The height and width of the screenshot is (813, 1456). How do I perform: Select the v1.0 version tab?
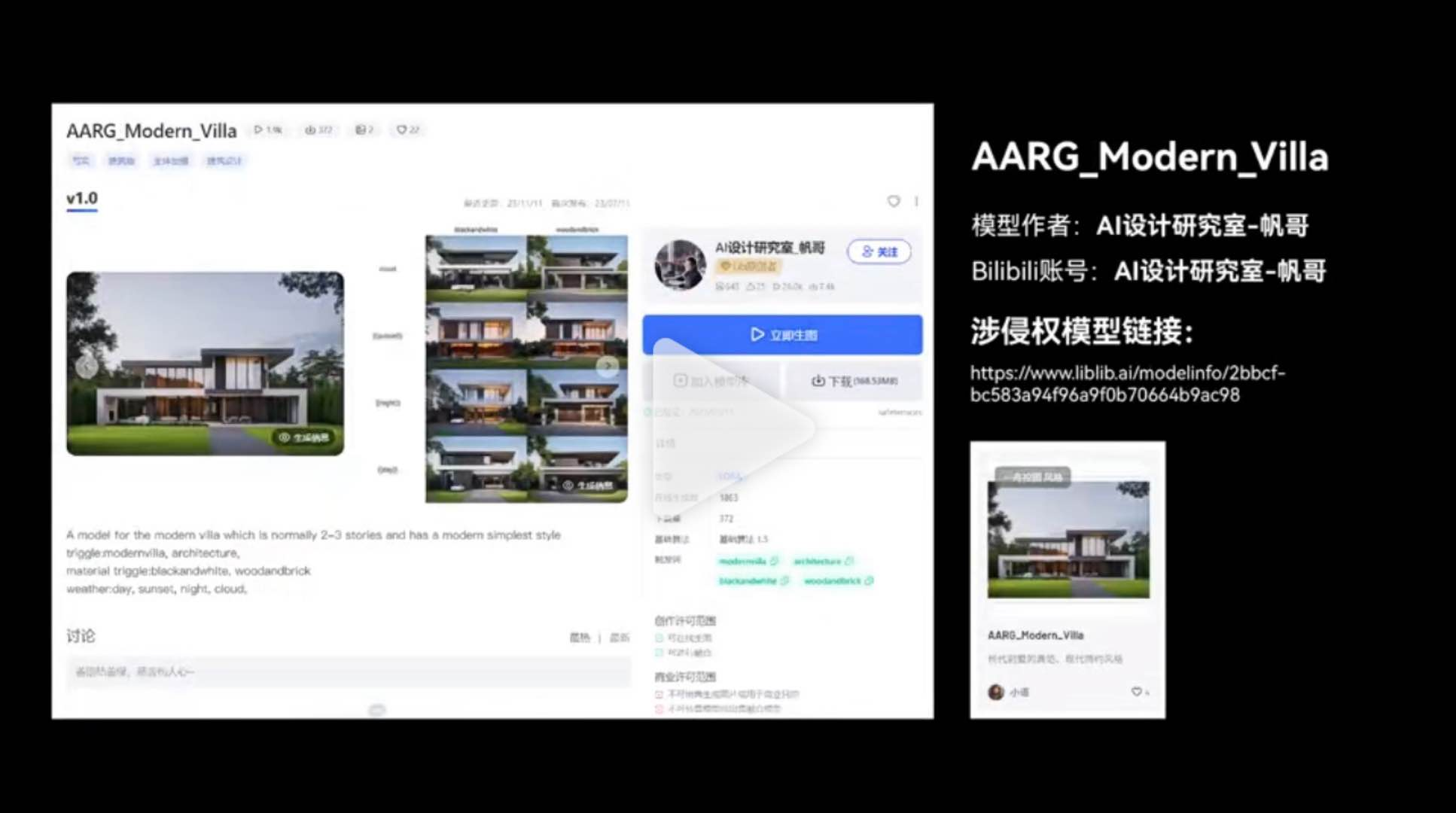[x=82, y=199]
